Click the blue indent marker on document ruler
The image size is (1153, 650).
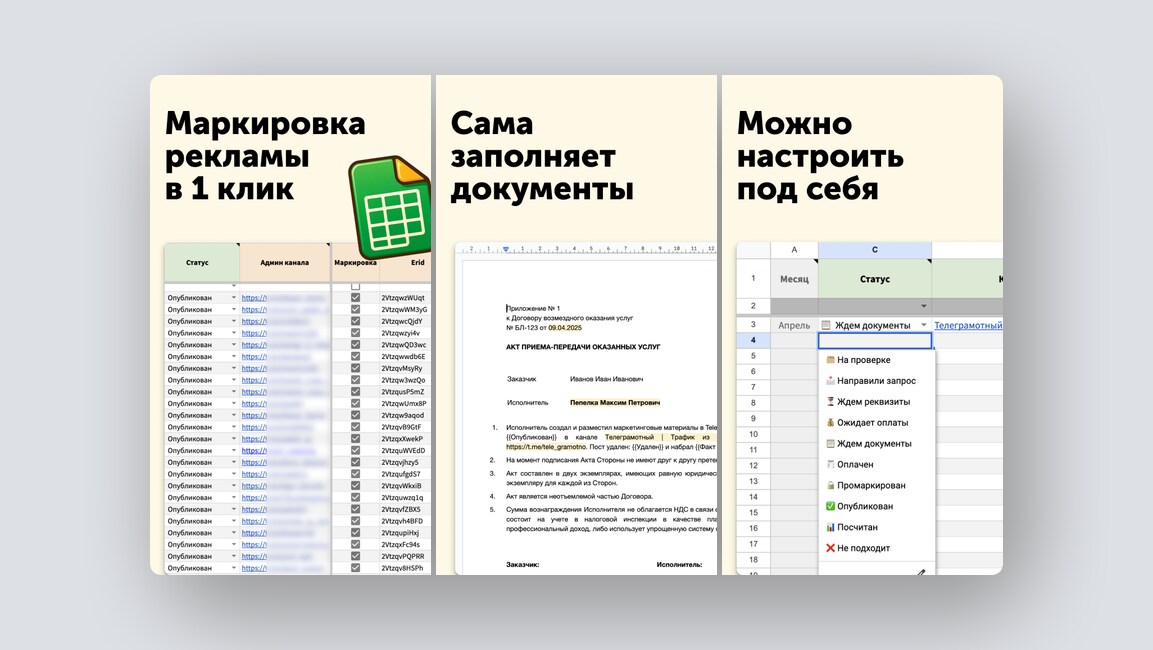pyautogui.click(x=505, y=250)
